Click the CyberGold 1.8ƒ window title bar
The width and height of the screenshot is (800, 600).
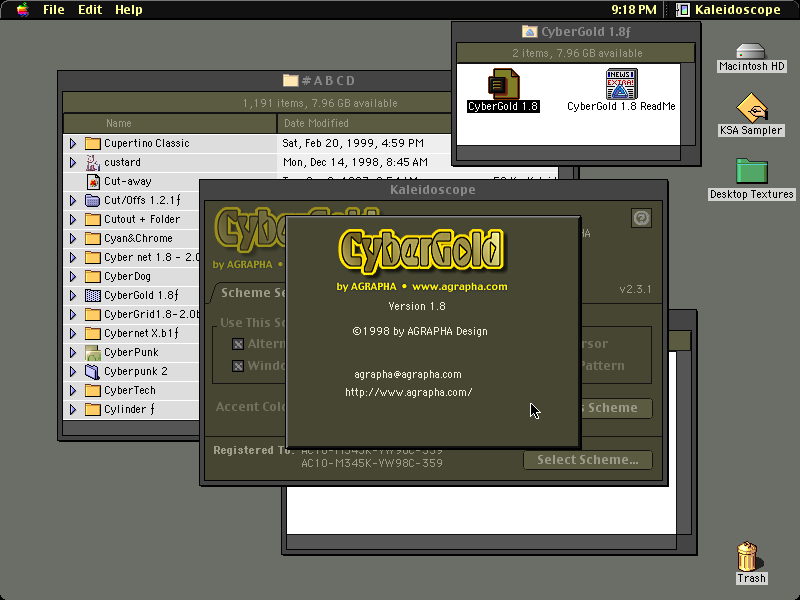[576, 32]
